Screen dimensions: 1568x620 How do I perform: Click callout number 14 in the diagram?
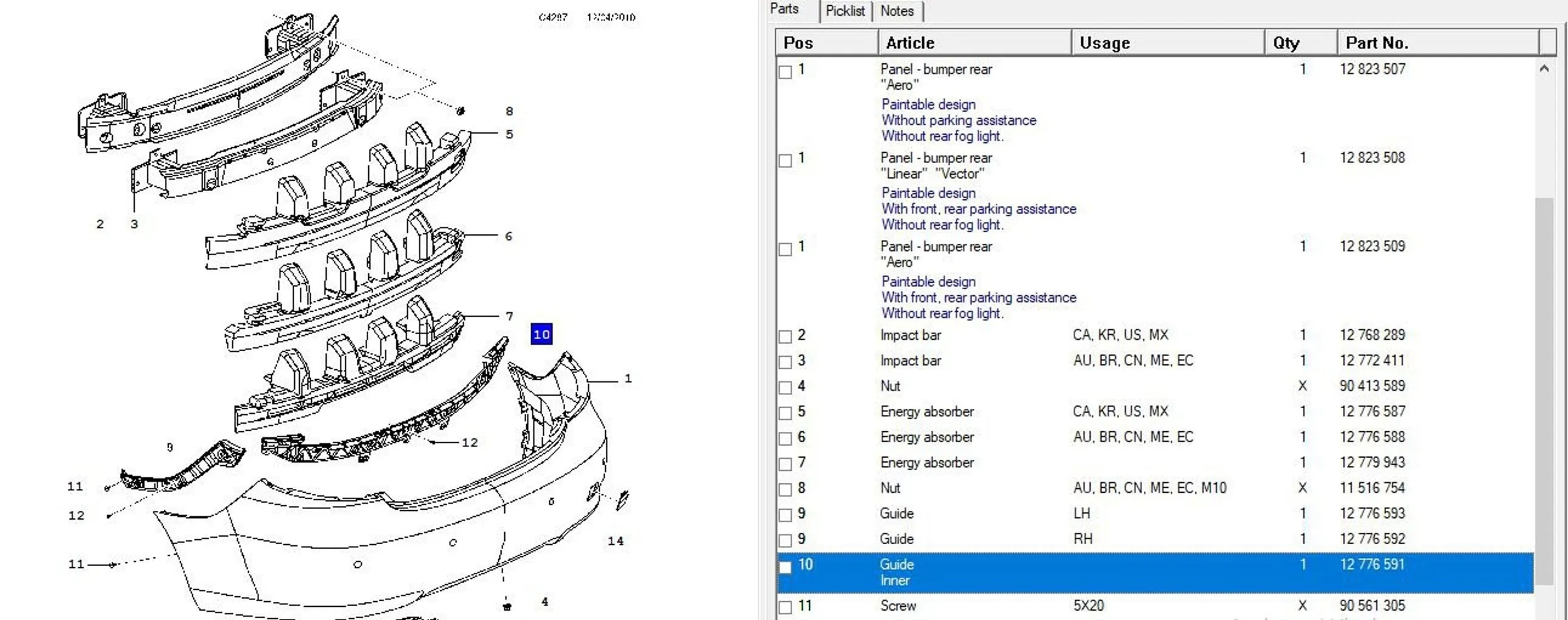[616, 541]
